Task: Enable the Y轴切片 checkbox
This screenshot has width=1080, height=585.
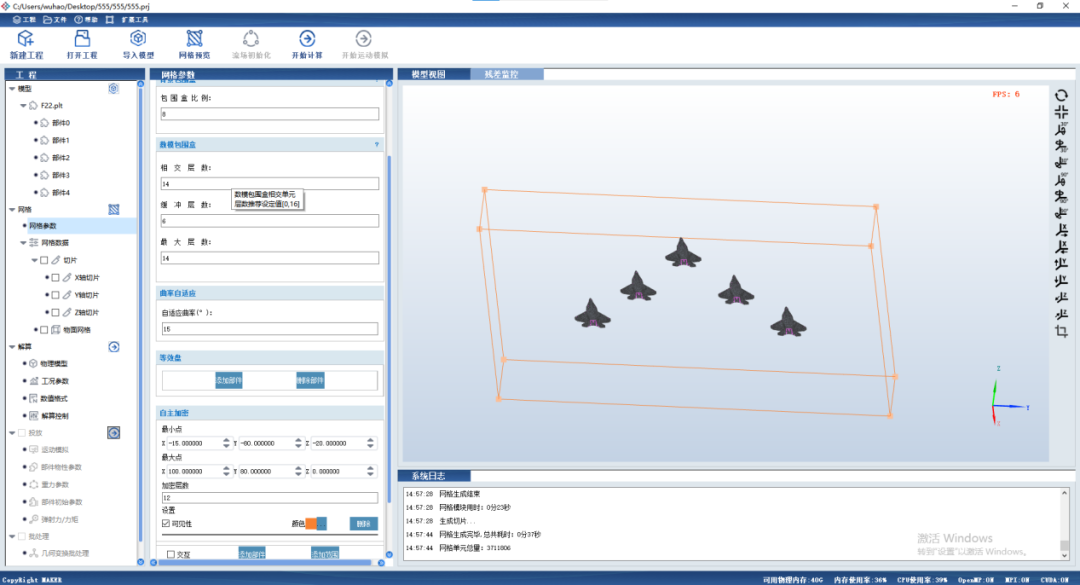Action: [x=56, y=295]
